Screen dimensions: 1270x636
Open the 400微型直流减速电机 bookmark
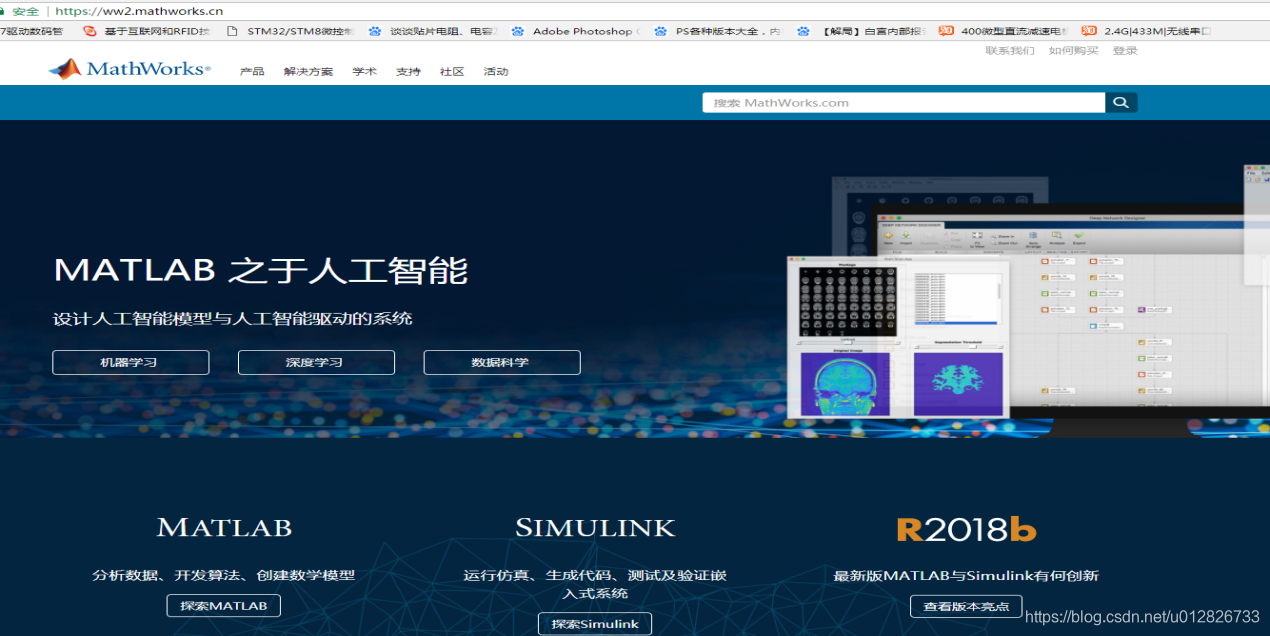click(x=1002, y=31)
